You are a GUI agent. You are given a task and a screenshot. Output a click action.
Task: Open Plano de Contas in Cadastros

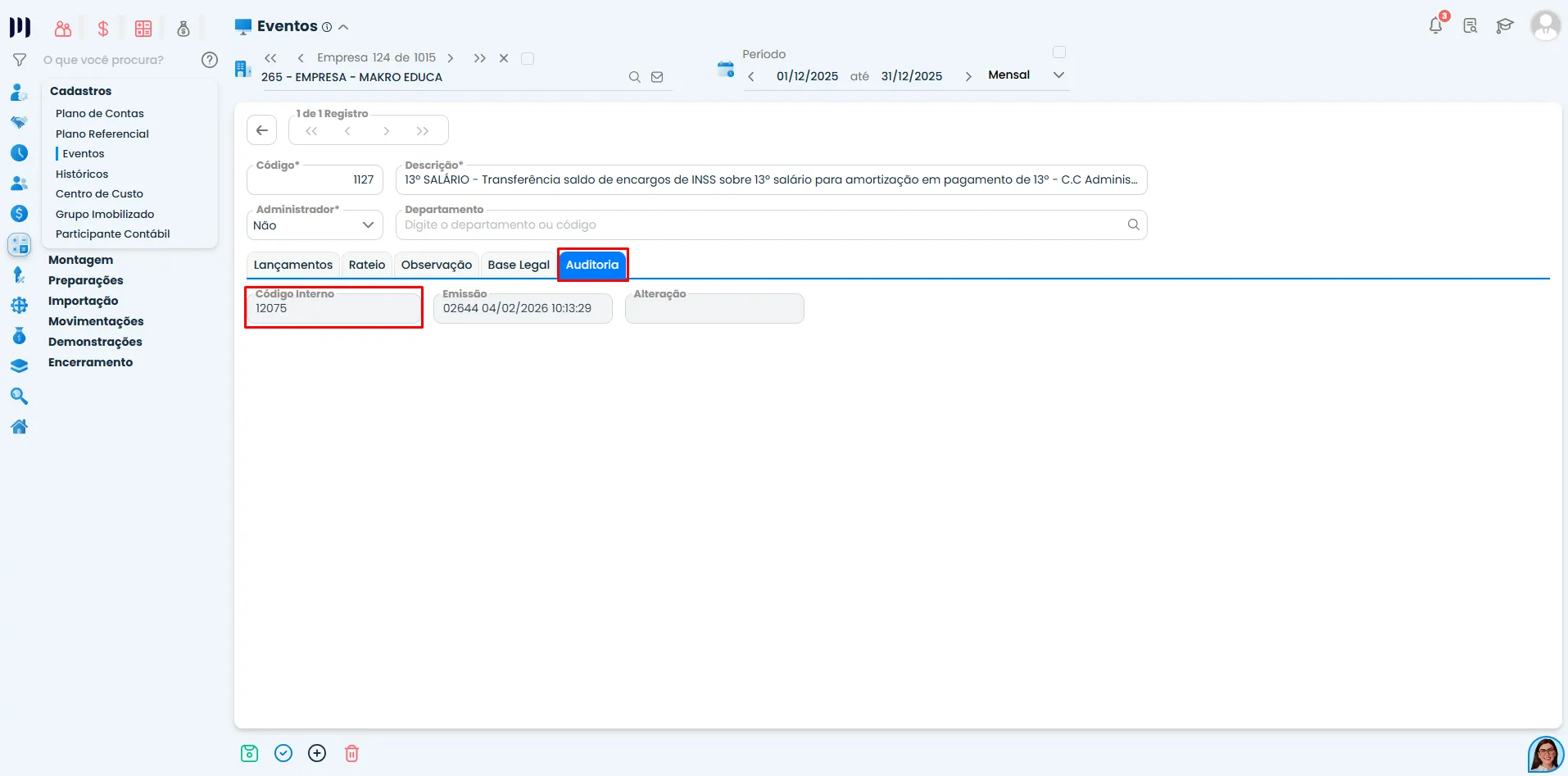click(x=100, y=113)
